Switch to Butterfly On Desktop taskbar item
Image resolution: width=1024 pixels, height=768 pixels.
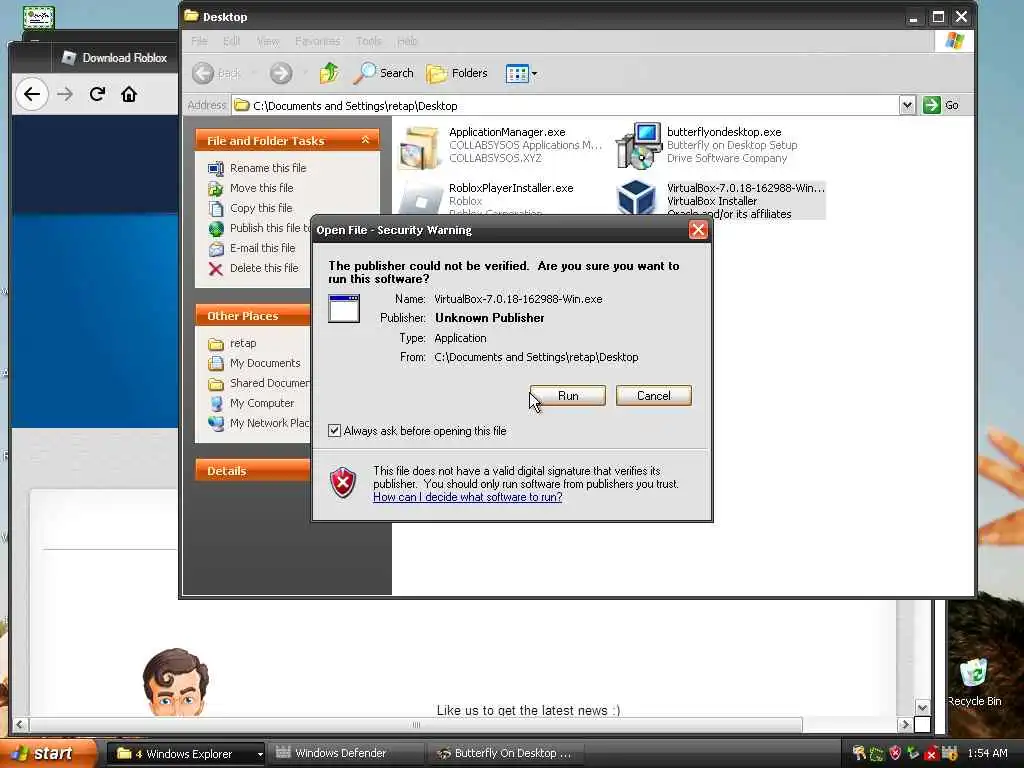pyautogui.click(x=506, y=754)
